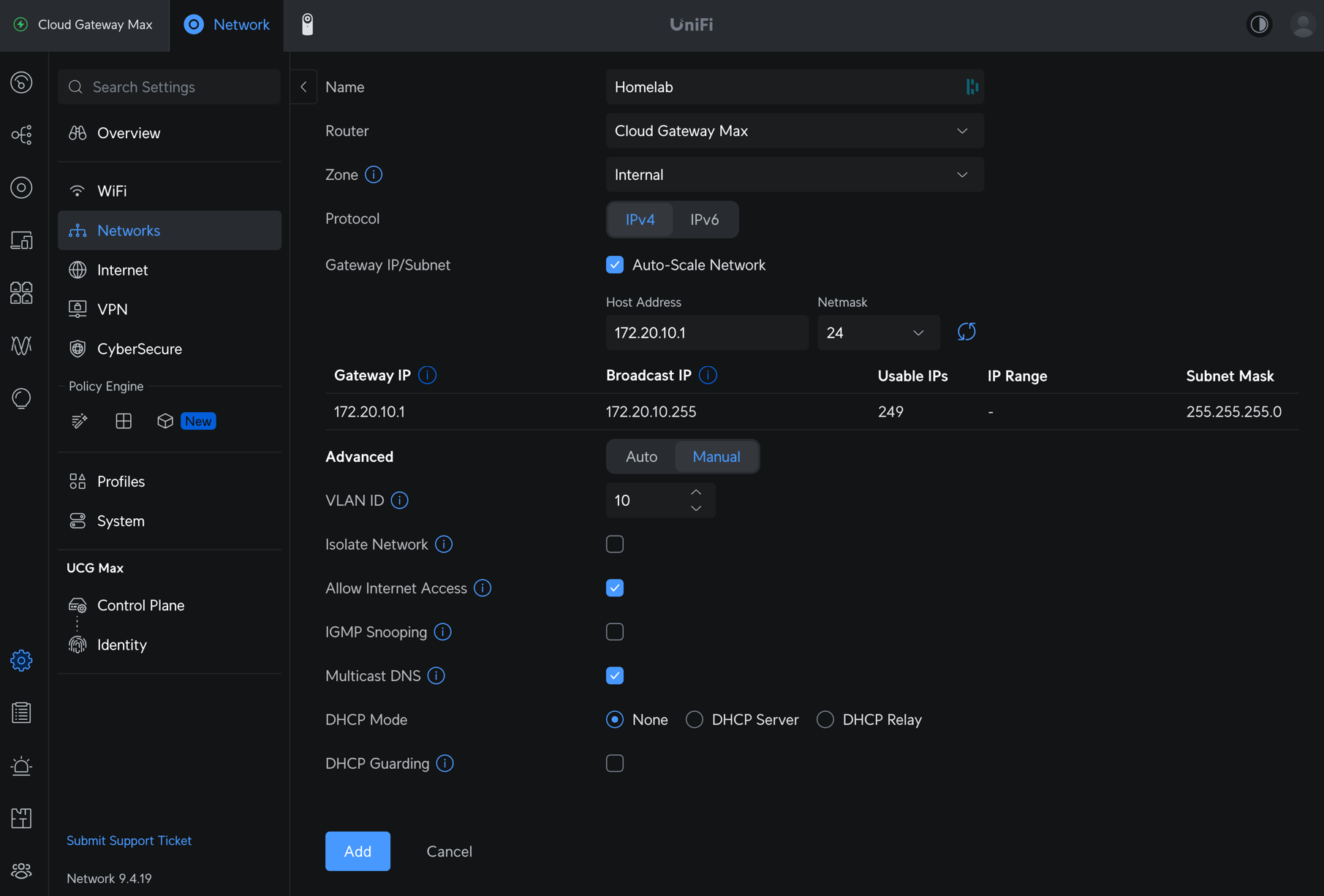Click the Host Address input field

(706, 333)
